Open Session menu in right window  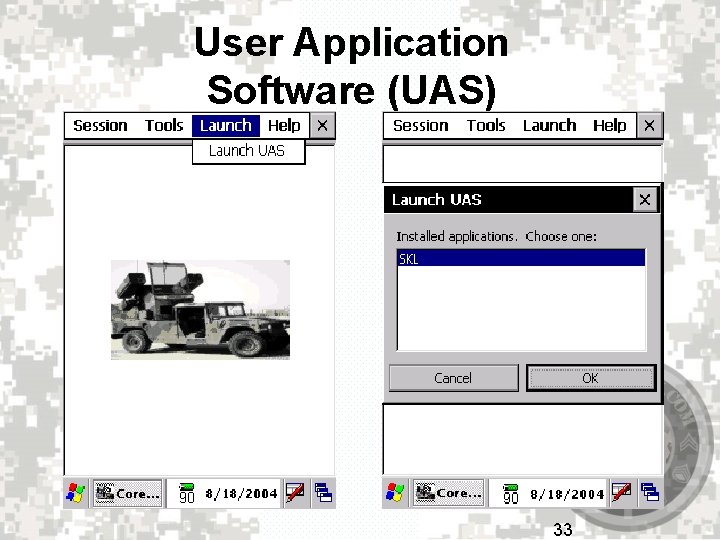(421, 125)
